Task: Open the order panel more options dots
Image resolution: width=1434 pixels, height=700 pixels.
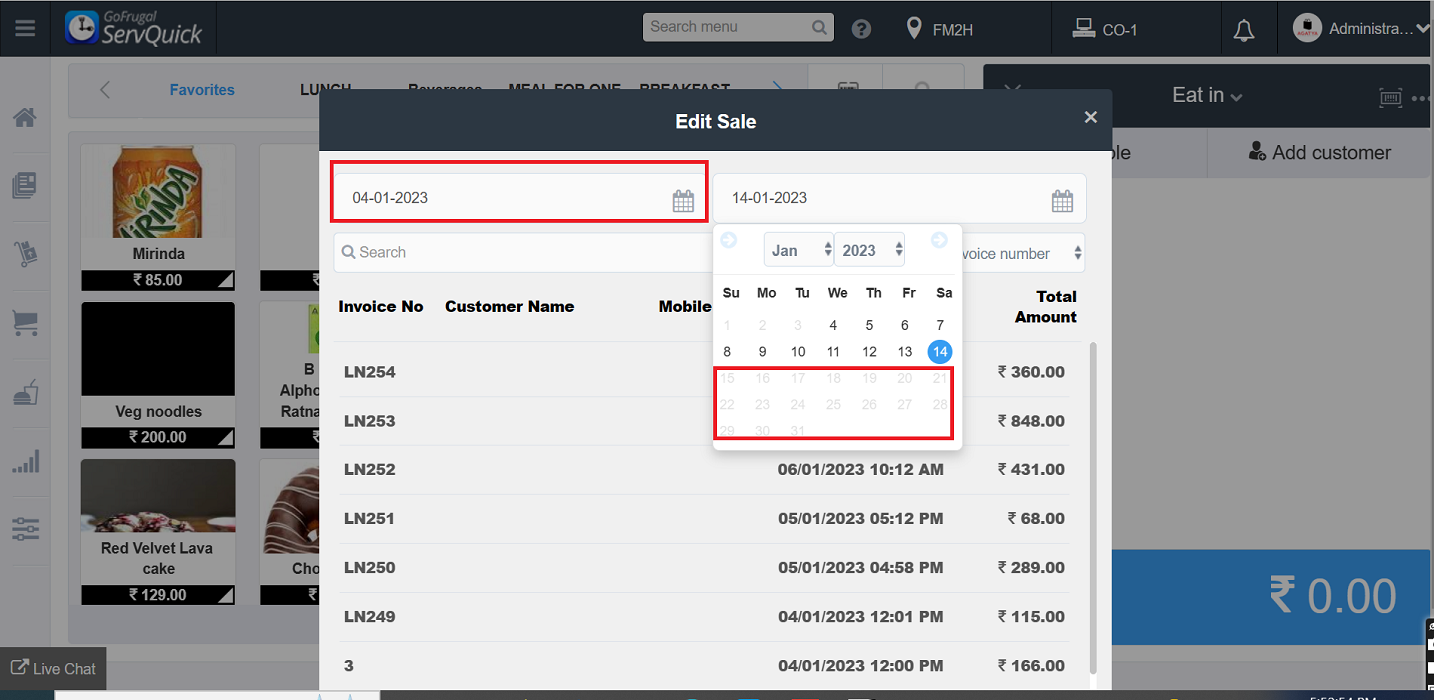Action: click(1422, 98)
